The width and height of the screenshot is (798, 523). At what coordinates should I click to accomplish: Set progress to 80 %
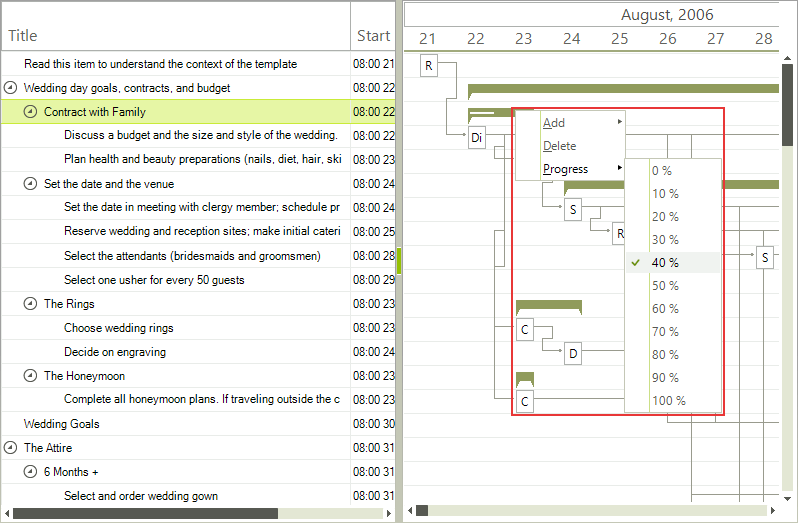pos(672,354)
